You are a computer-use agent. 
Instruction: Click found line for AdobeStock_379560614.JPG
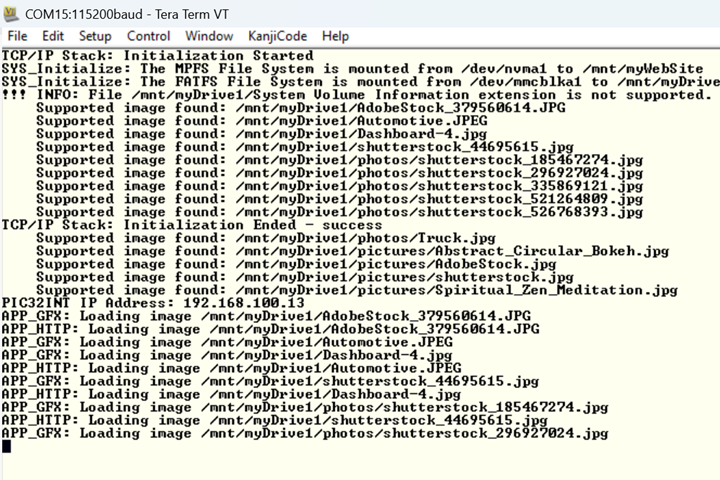(x=301, y=107)
